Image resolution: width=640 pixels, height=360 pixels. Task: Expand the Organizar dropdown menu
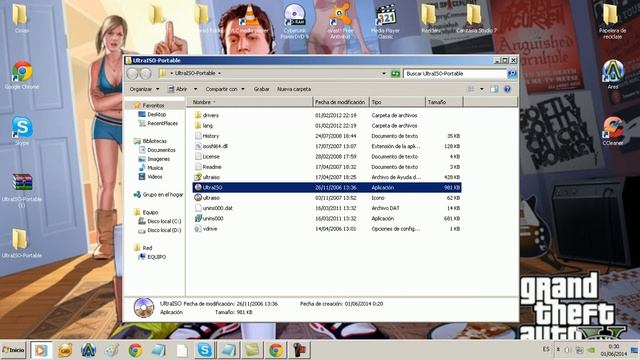tap(144, 89)
